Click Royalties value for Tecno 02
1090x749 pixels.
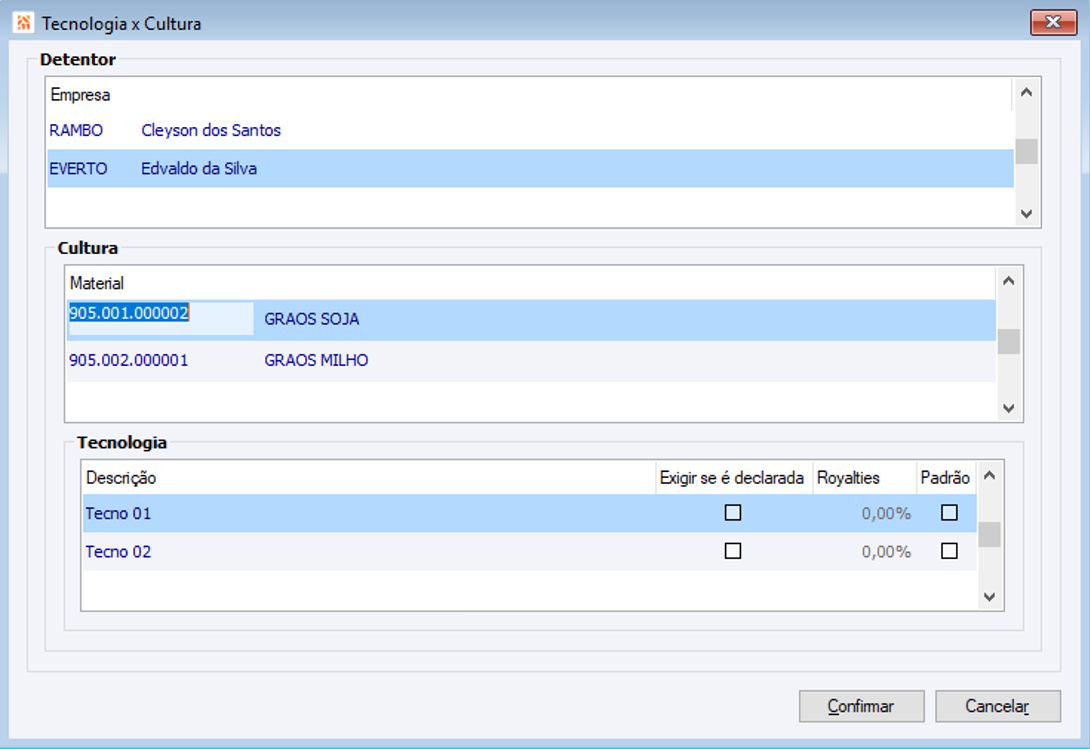click(x=886, y=551)
